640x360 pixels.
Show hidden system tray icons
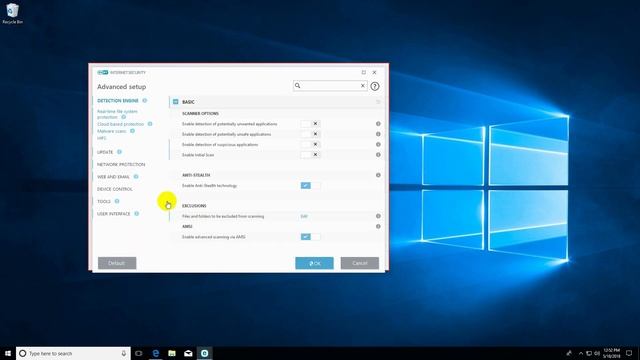click(581, 353)
